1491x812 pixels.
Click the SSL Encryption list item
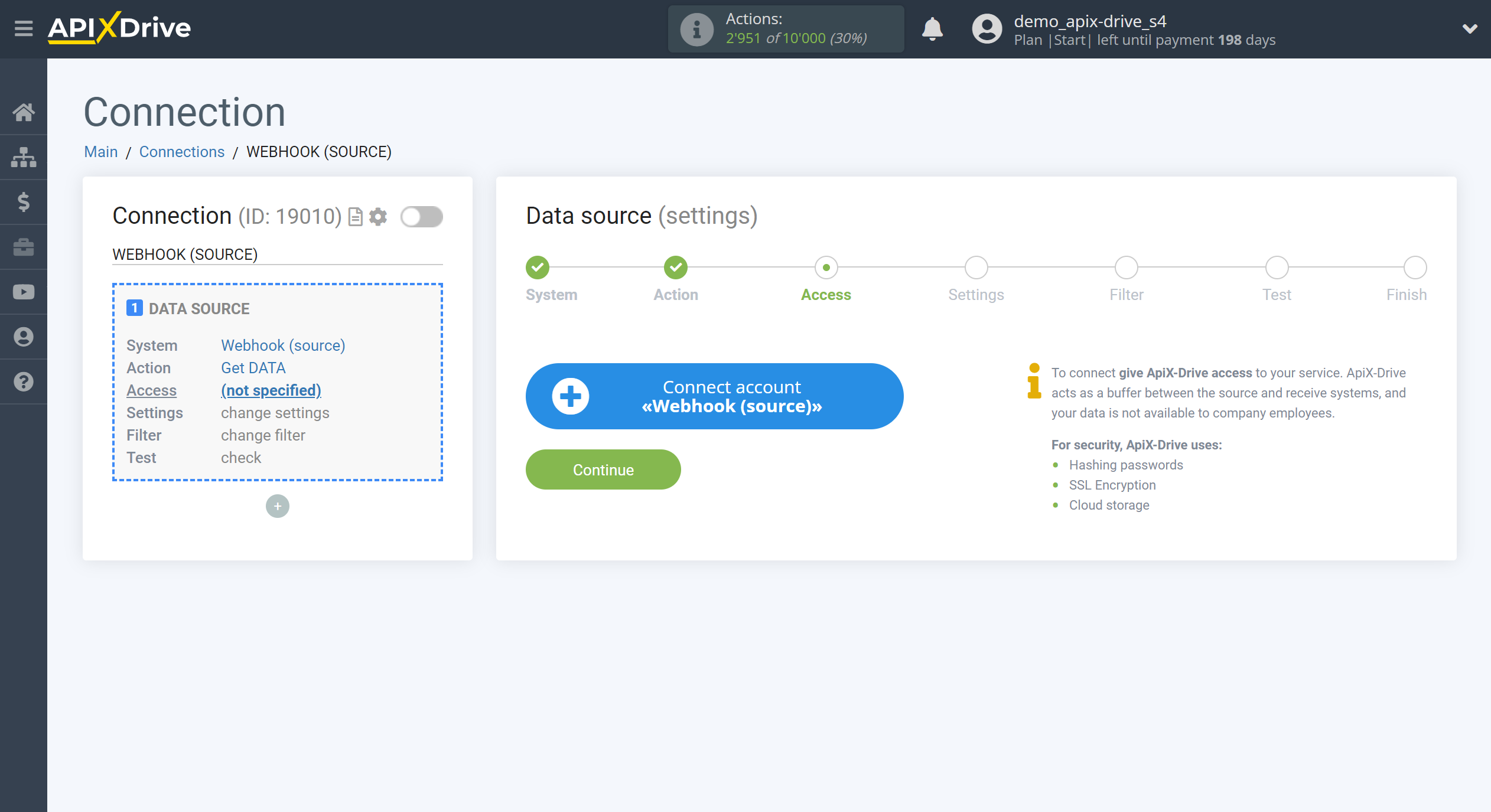1112,485
